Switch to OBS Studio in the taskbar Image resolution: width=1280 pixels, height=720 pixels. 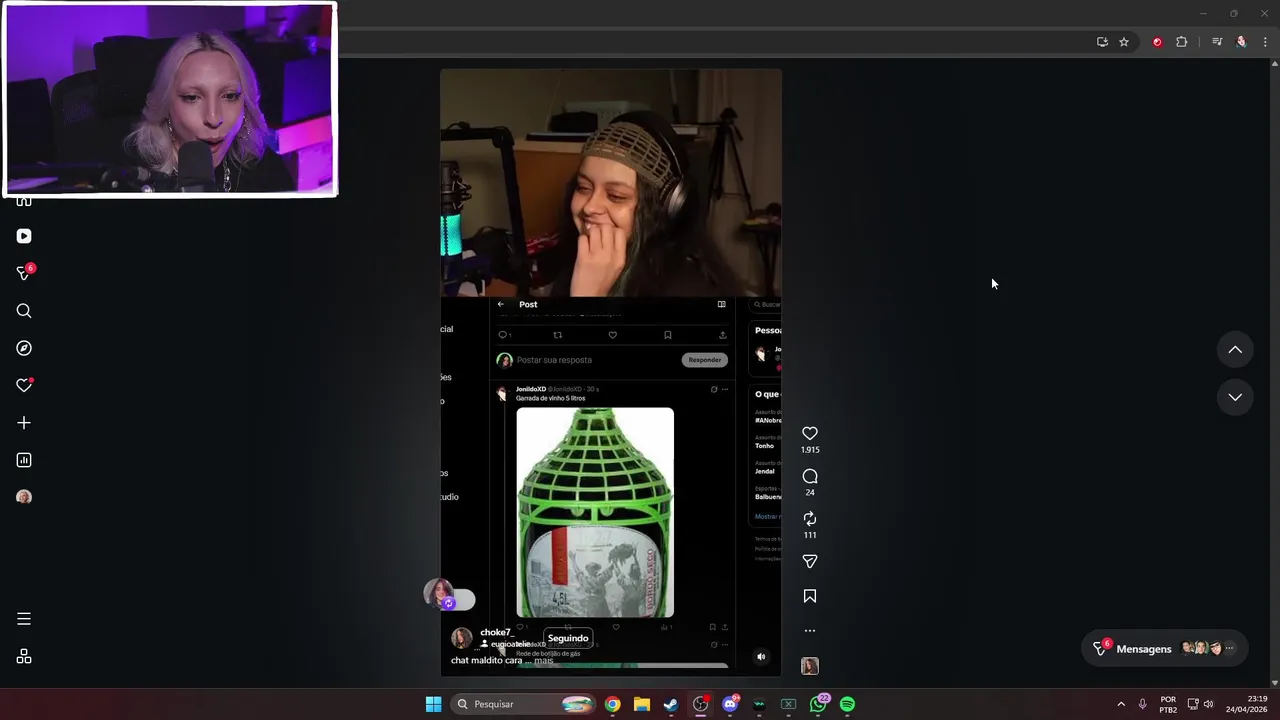(x=700, y=704)
